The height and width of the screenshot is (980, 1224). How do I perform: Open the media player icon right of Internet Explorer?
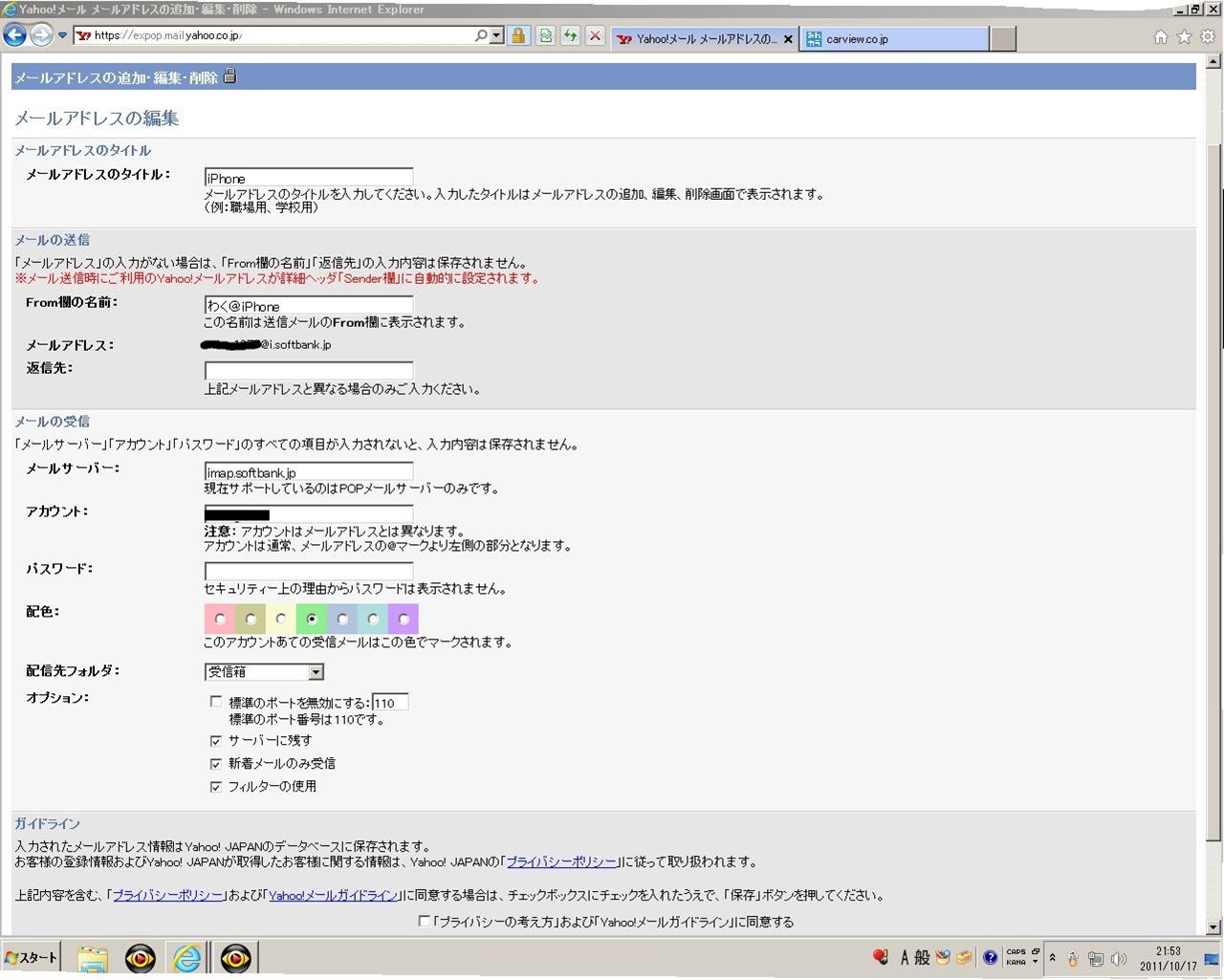[x=235, y=958]
